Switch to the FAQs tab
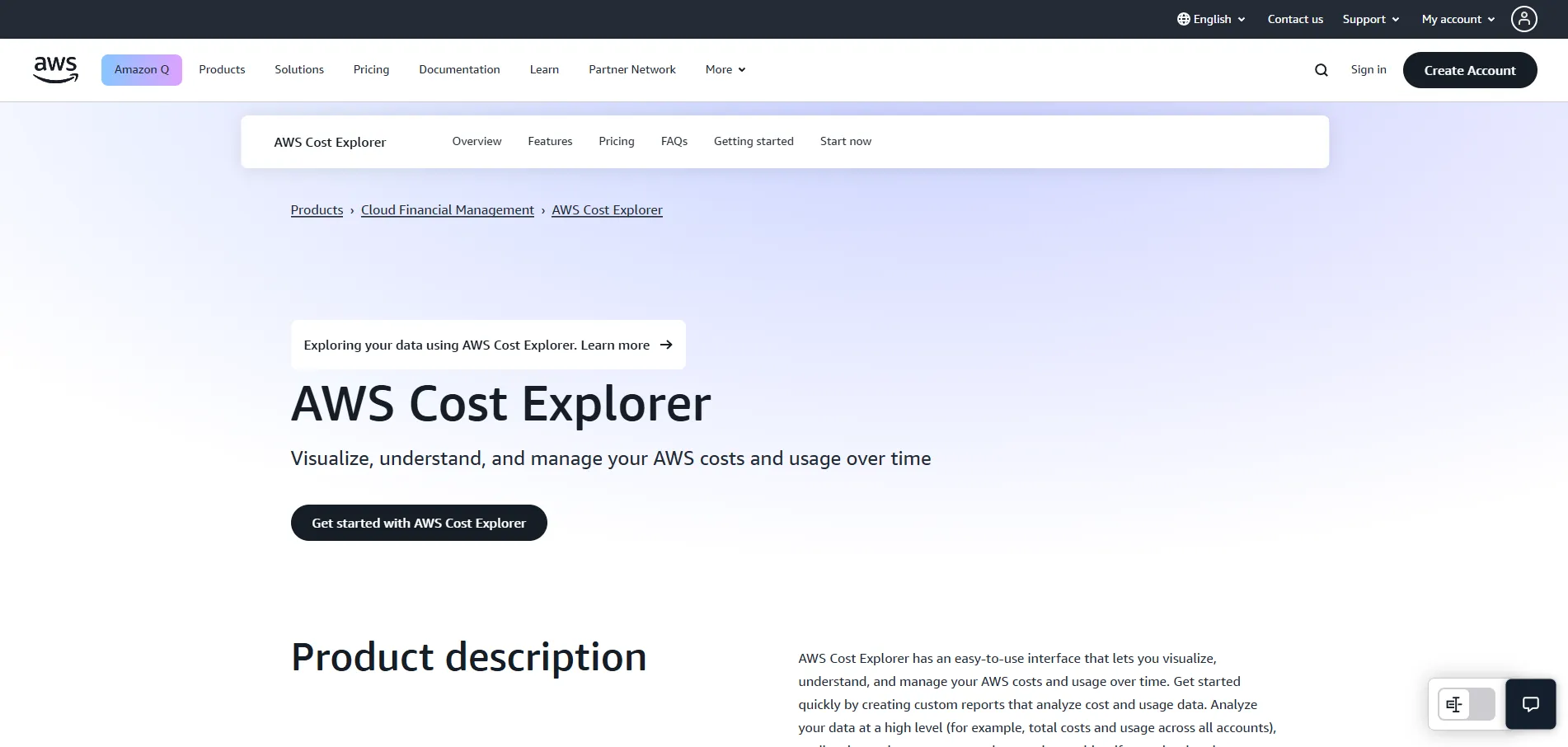Viewport: 1568px width, 747px height. pyautogui.click(x=674, y=141)
